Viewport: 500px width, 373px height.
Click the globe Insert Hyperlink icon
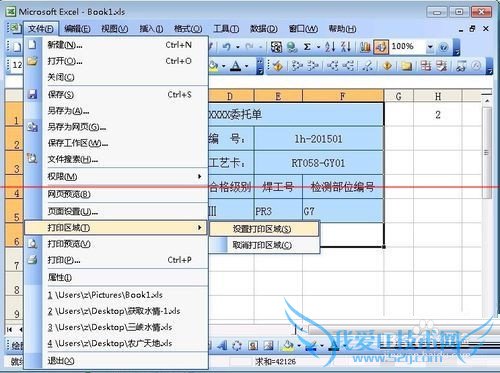tap(292, 47)
